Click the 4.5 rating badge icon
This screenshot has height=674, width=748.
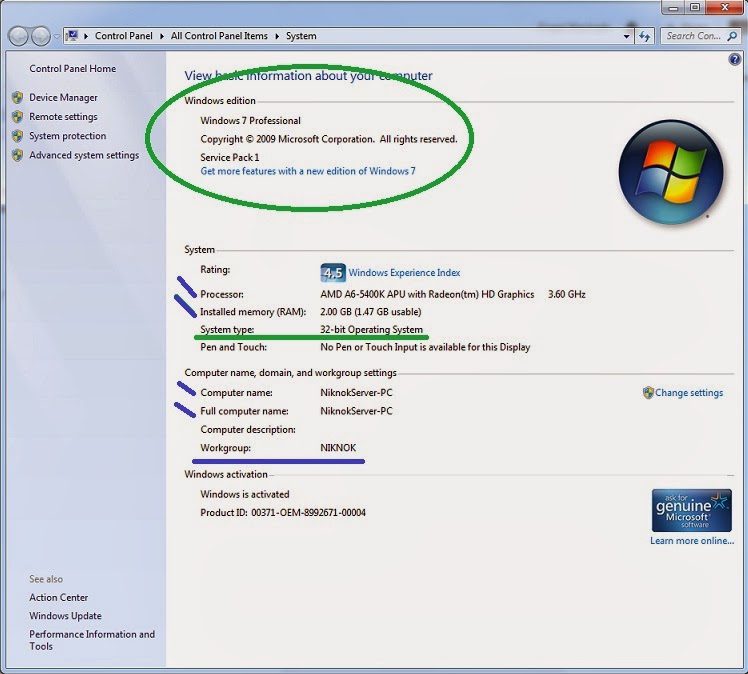click(332, 272)
